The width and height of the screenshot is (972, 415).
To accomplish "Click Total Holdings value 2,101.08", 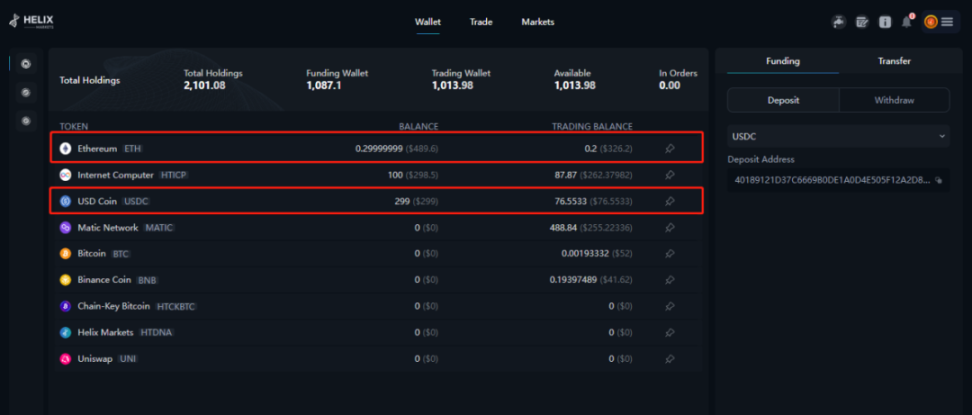I will click(x=204, y=86).
